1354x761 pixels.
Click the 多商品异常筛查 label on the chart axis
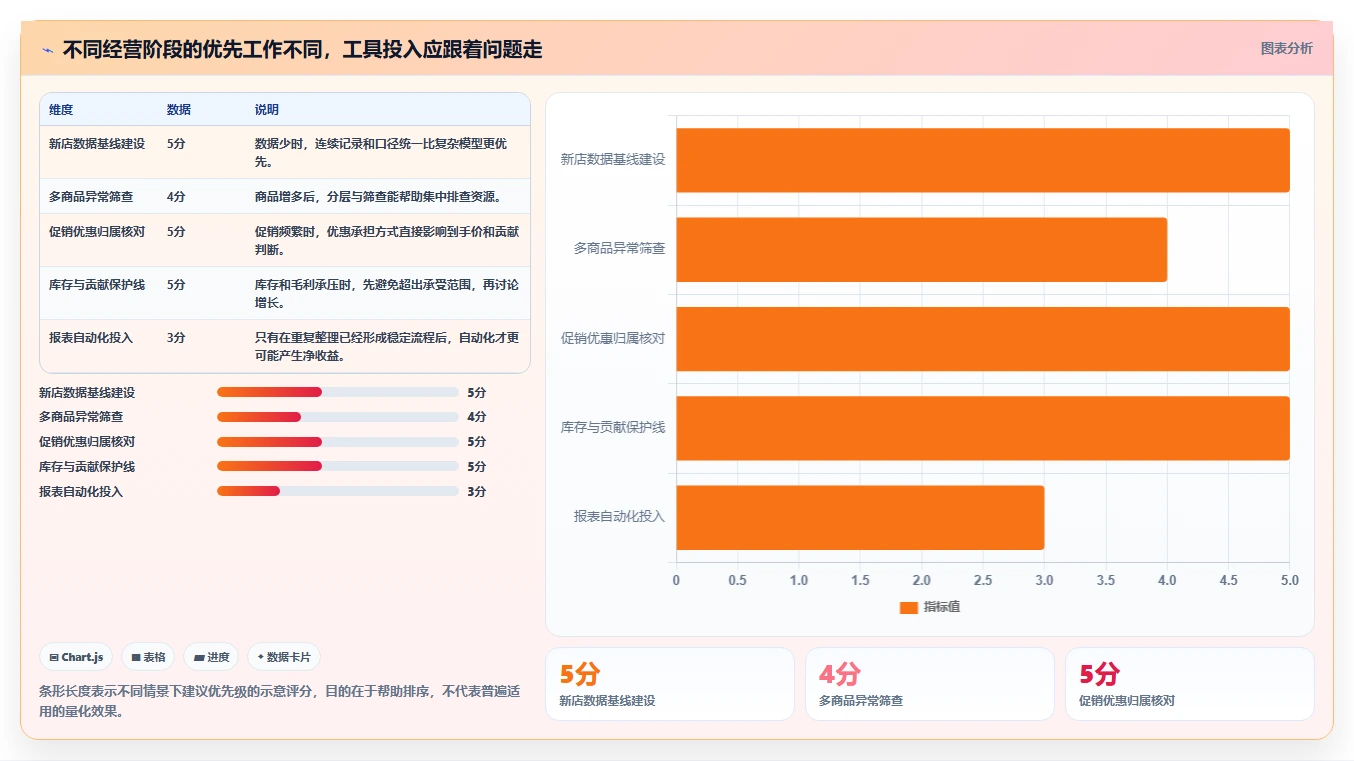pyautogui.click(x=619, y=249)
